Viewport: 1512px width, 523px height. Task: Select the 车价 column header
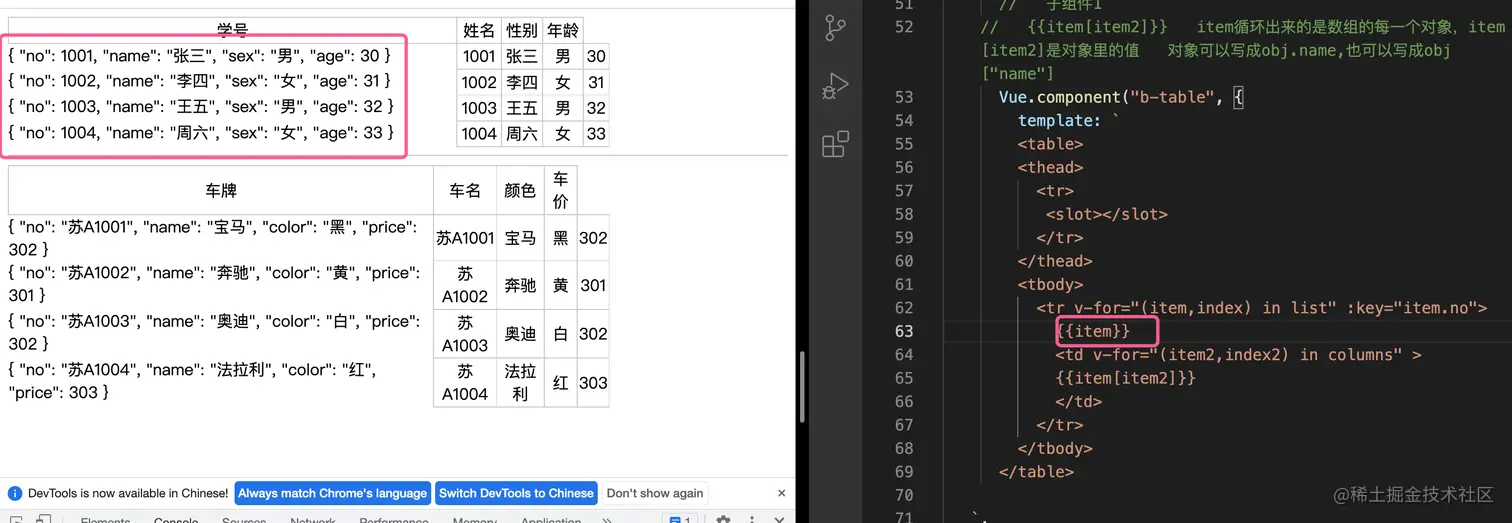point(560,190)
